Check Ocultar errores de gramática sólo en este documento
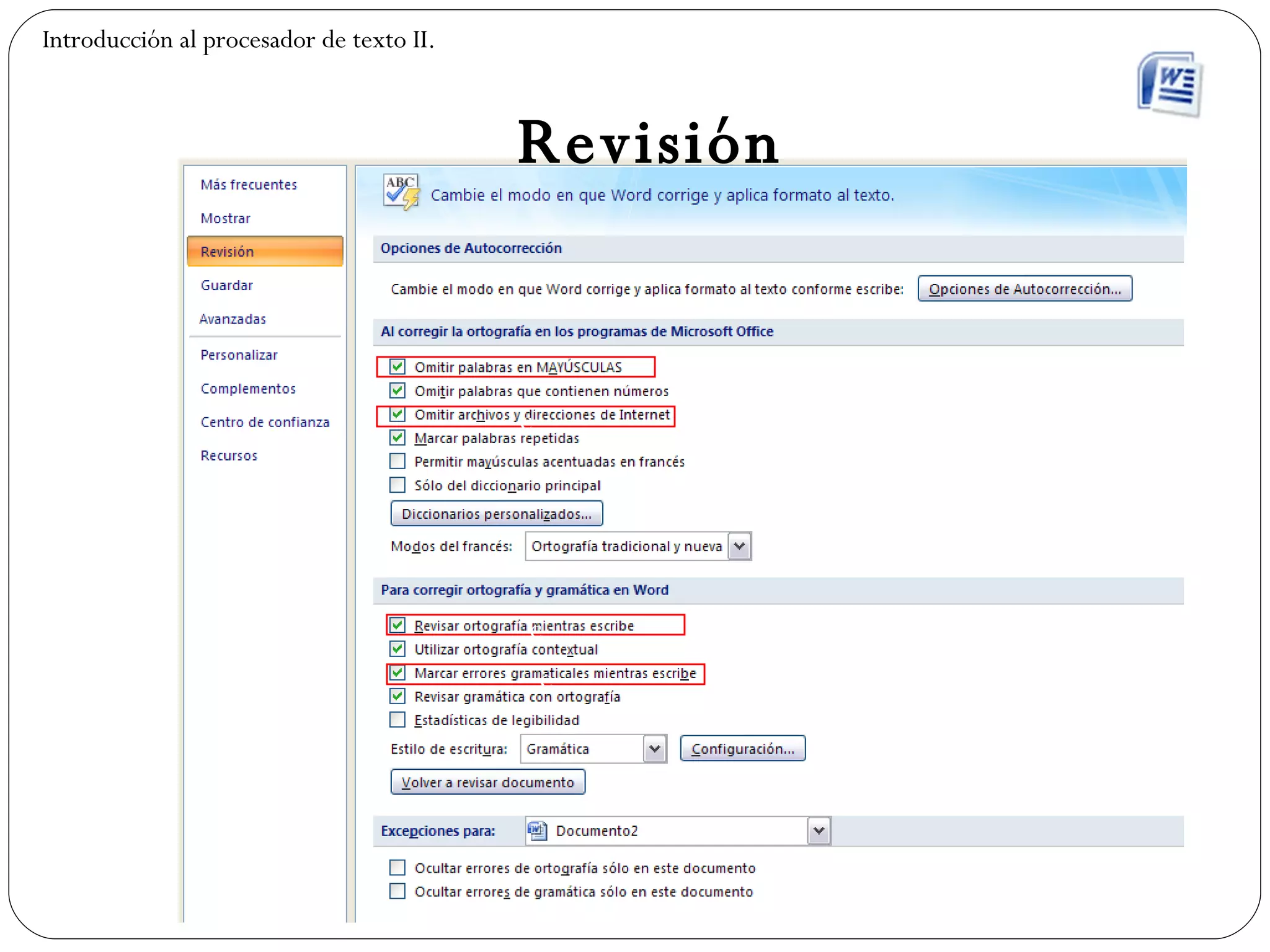 (397, 891)
